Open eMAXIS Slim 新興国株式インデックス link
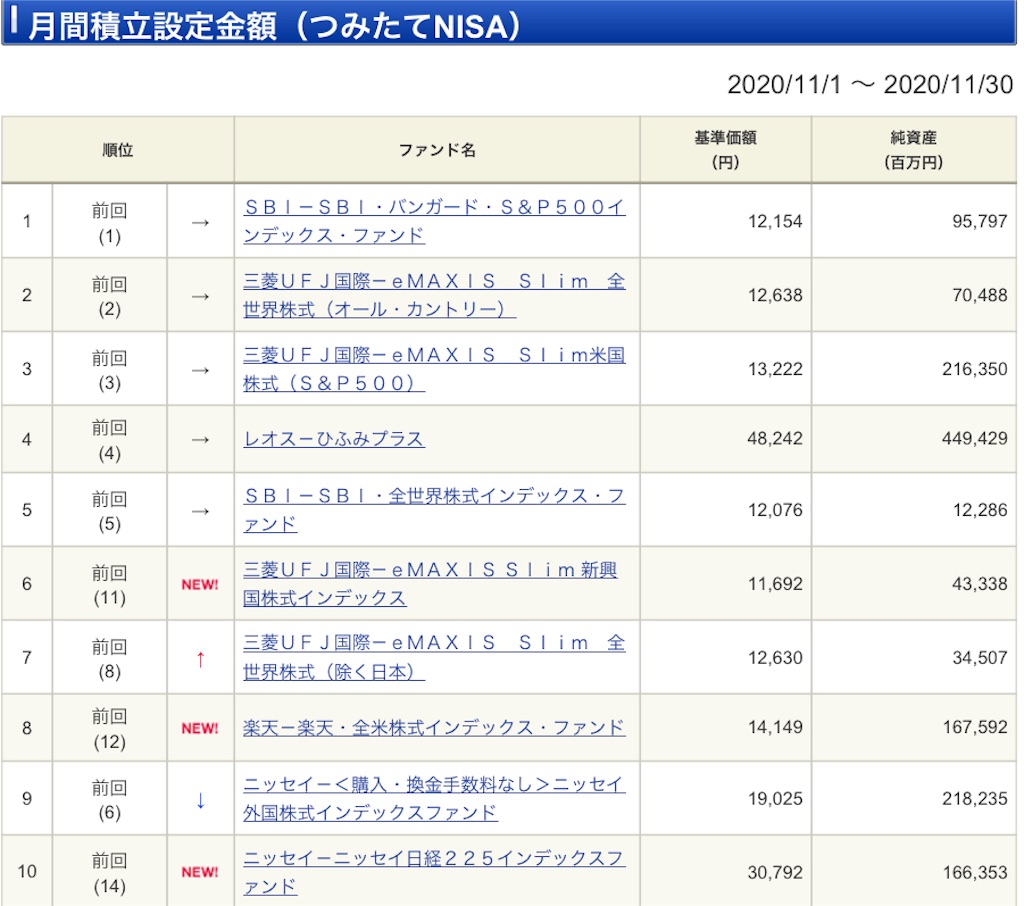This screenshot has height=906, width=1024. pyautogui.click(x=430, y=583)
